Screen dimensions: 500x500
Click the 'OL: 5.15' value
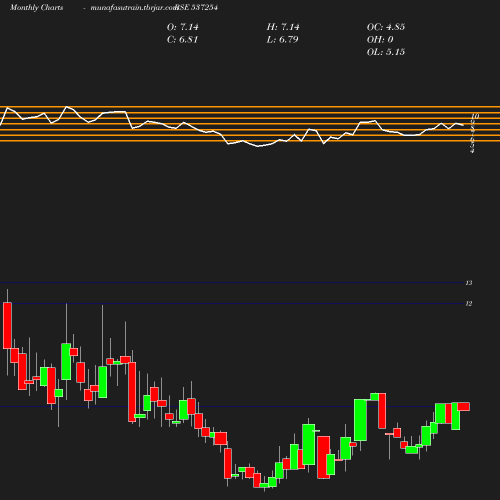386,52
